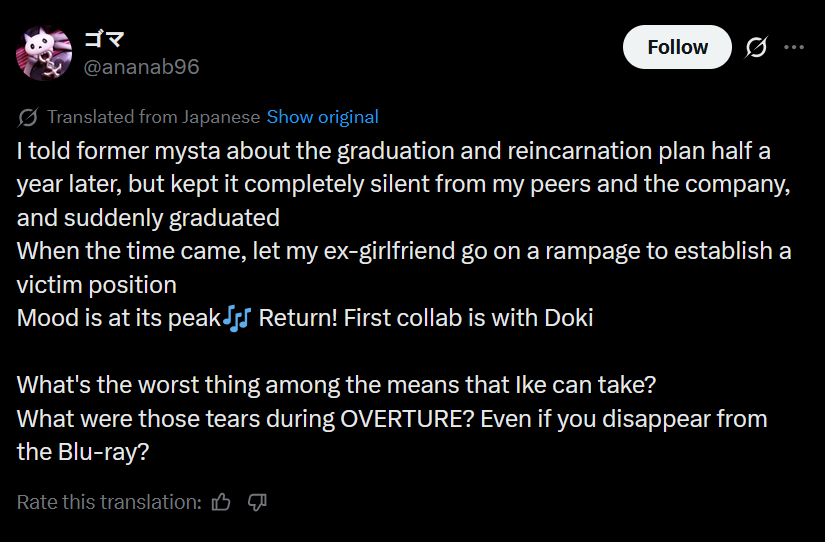
Task: Click the "victim position" text line
Action: point(96,285)
